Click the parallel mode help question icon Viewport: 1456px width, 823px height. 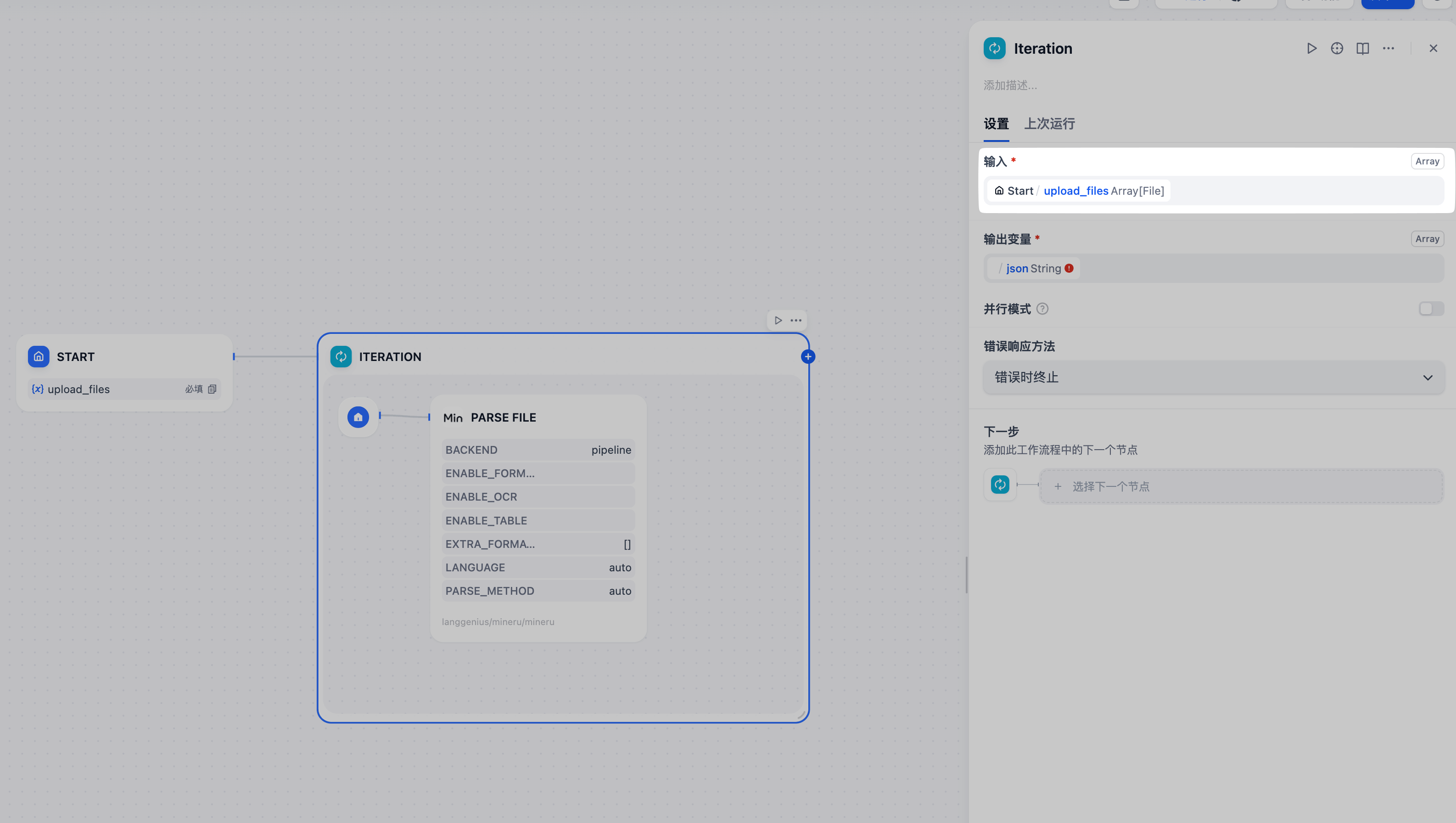click(x=1043, y=309)
